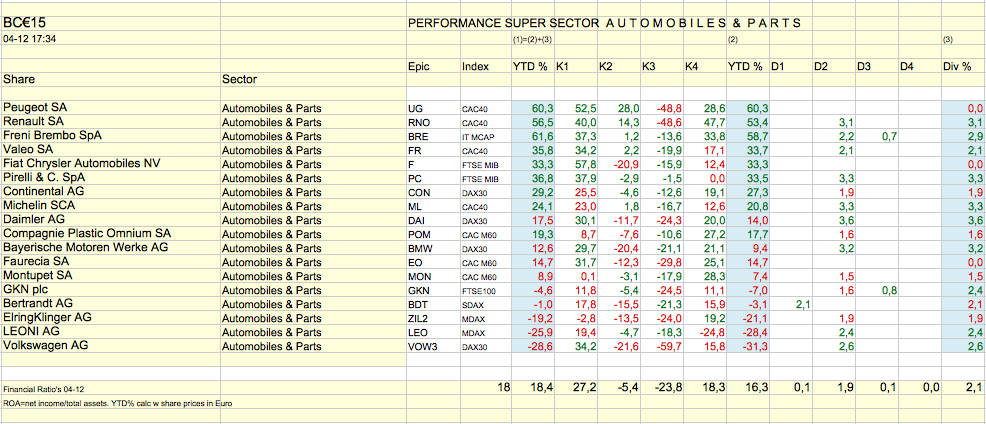This screenshot has height=424, width=986.
Task: Select the PERFORMANCE SUPER SECTOR heading
Action: pyautogui.click(x=604, y=23)
